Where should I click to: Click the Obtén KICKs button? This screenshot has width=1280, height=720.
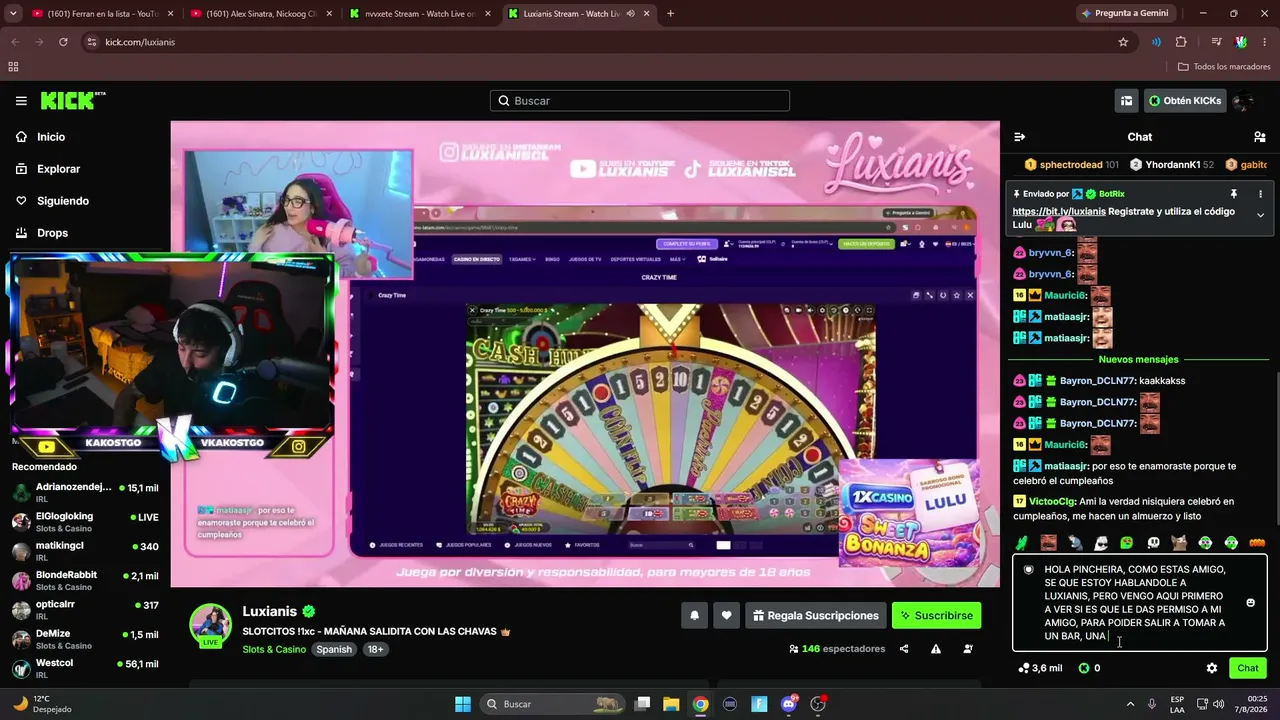pyautogui.click(x=1185, y=101)
